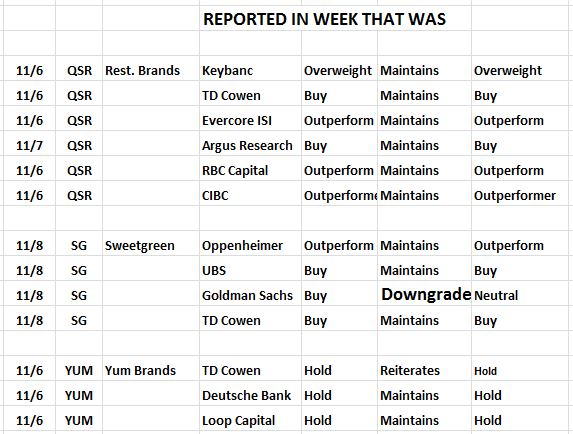This screenshot has width=573, height=434.
Task: Select the Outperformer rating cell
Action: coord(515,195)
